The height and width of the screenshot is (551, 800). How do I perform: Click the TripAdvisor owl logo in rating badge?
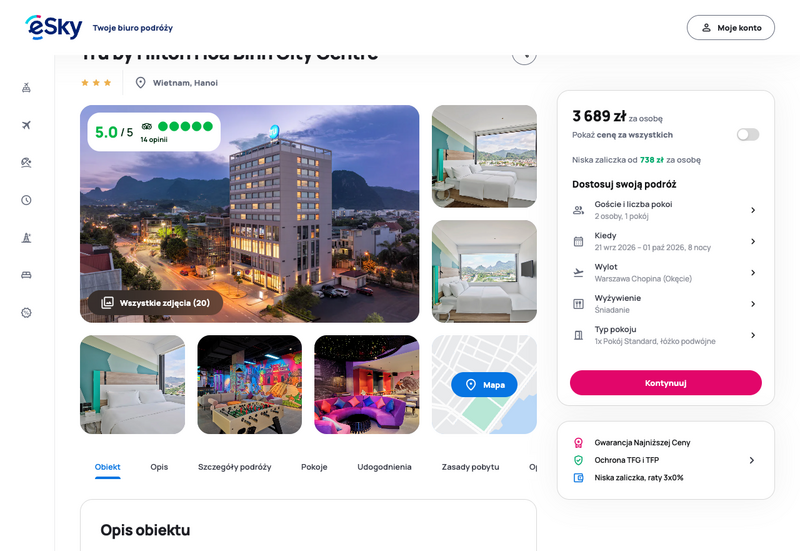(x=147, y=126)
